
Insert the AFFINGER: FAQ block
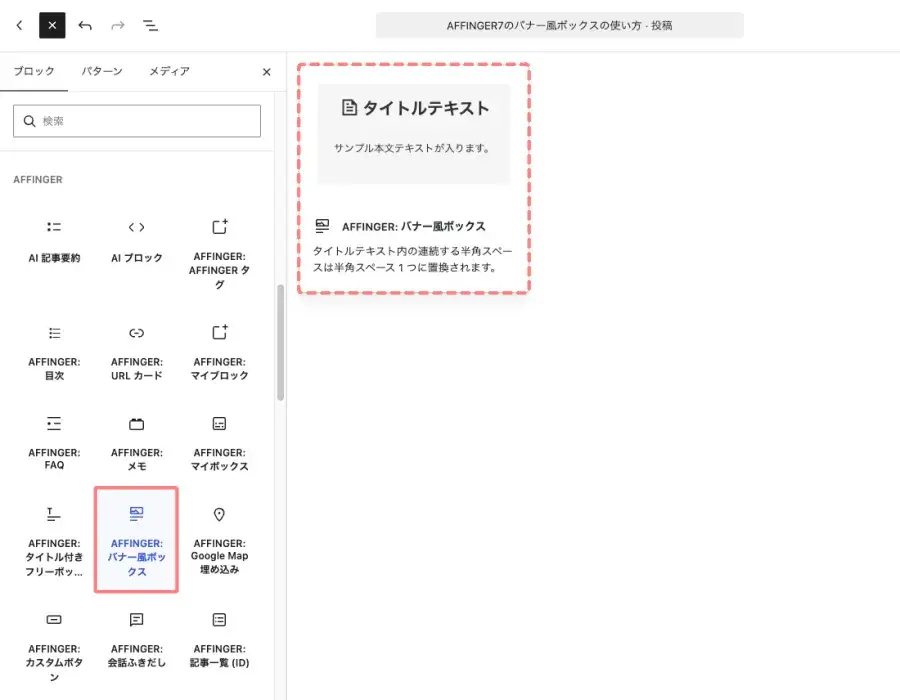tap(54, 443)
